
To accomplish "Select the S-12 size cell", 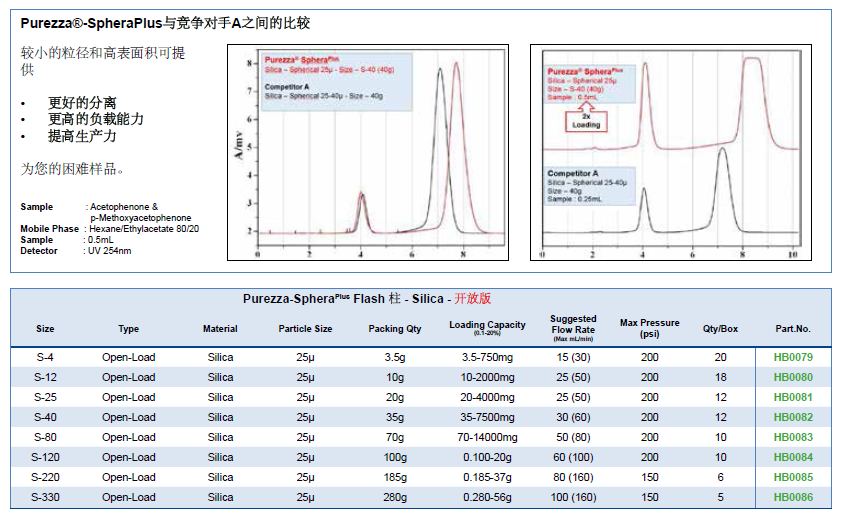I will tap(45, 377).
